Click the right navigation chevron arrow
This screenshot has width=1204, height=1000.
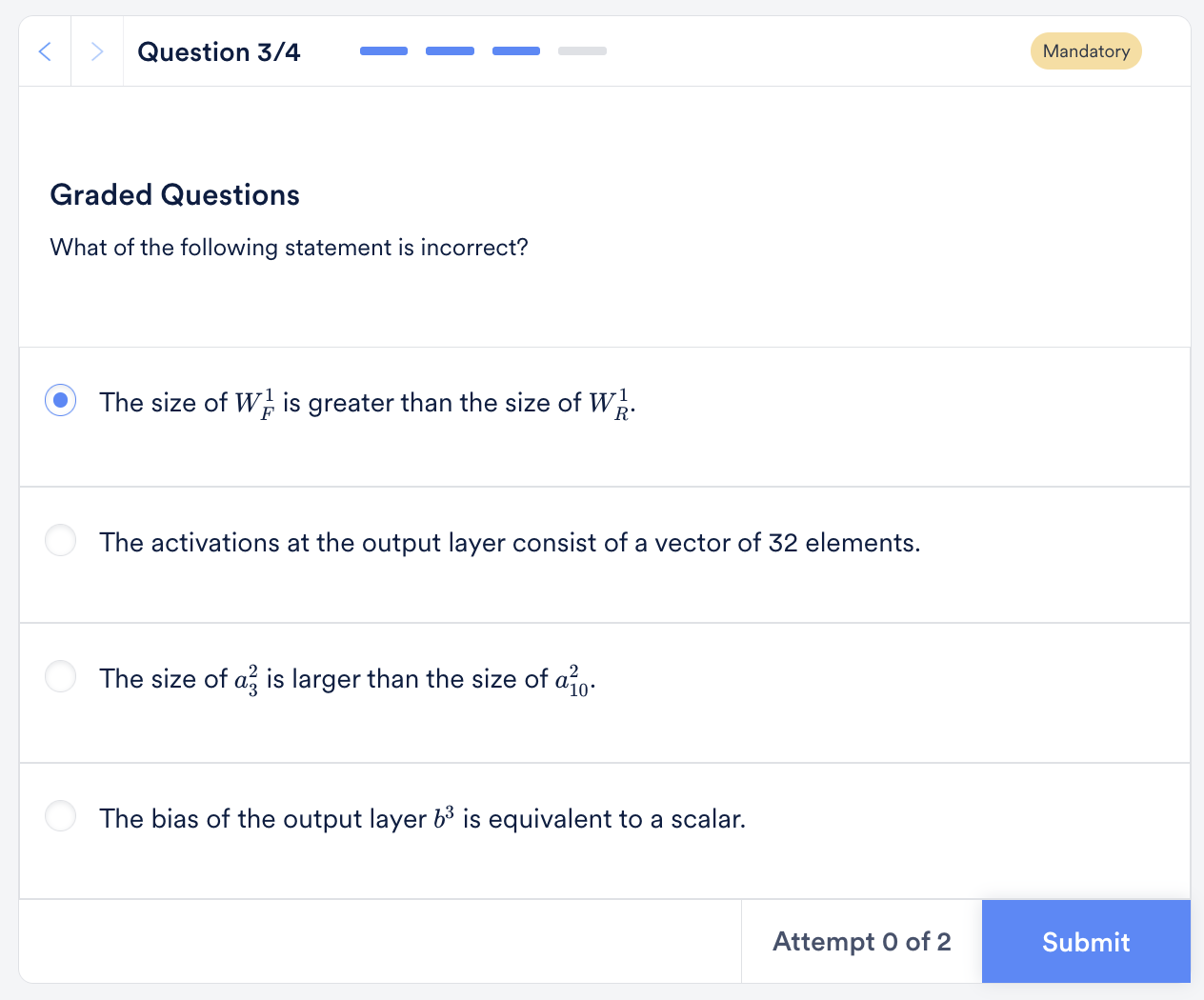click(x=97, y=50)
